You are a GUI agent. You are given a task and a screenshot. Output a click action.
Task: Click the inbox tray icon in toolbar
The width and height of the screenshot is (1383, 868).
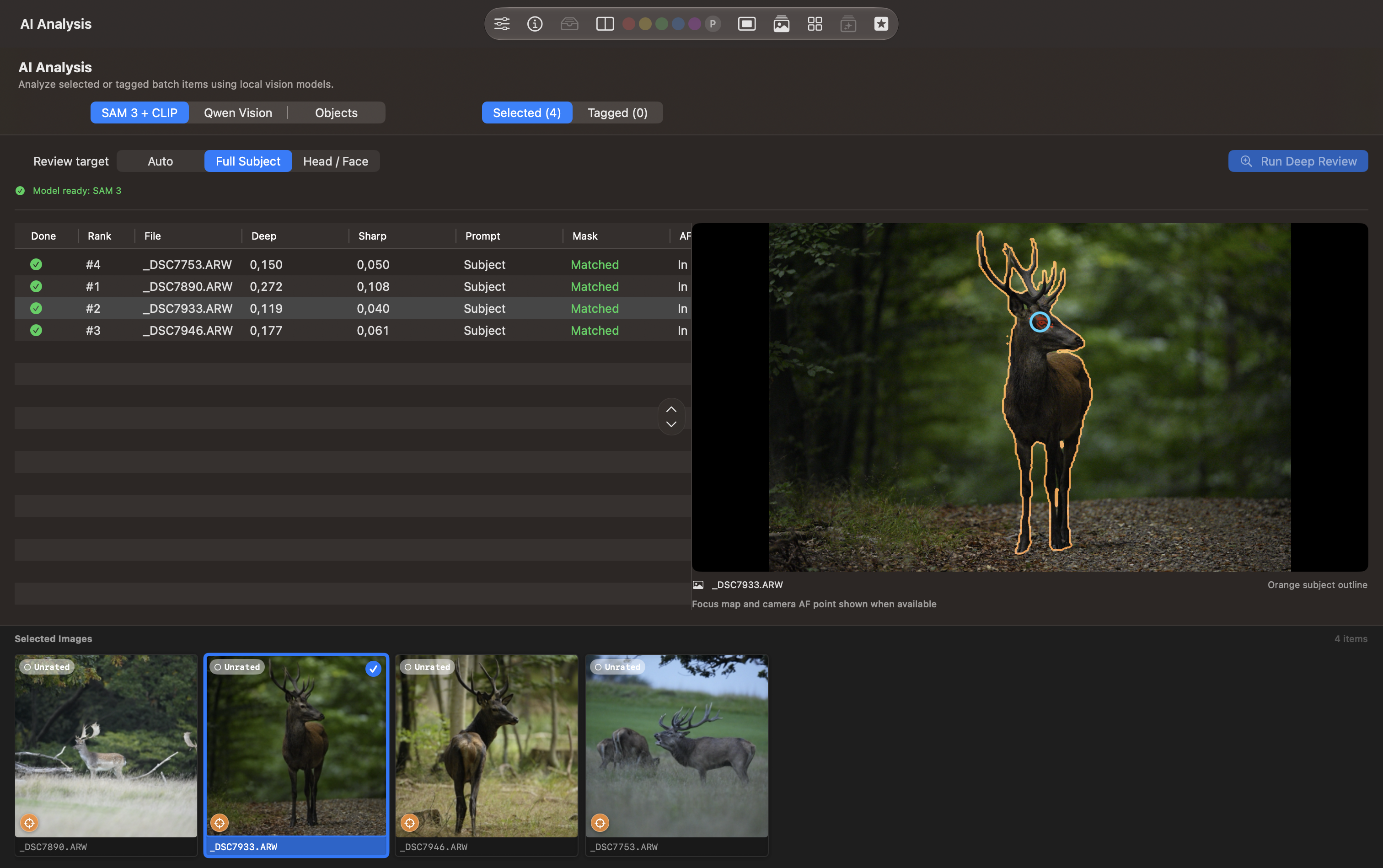tap(569, 23)
